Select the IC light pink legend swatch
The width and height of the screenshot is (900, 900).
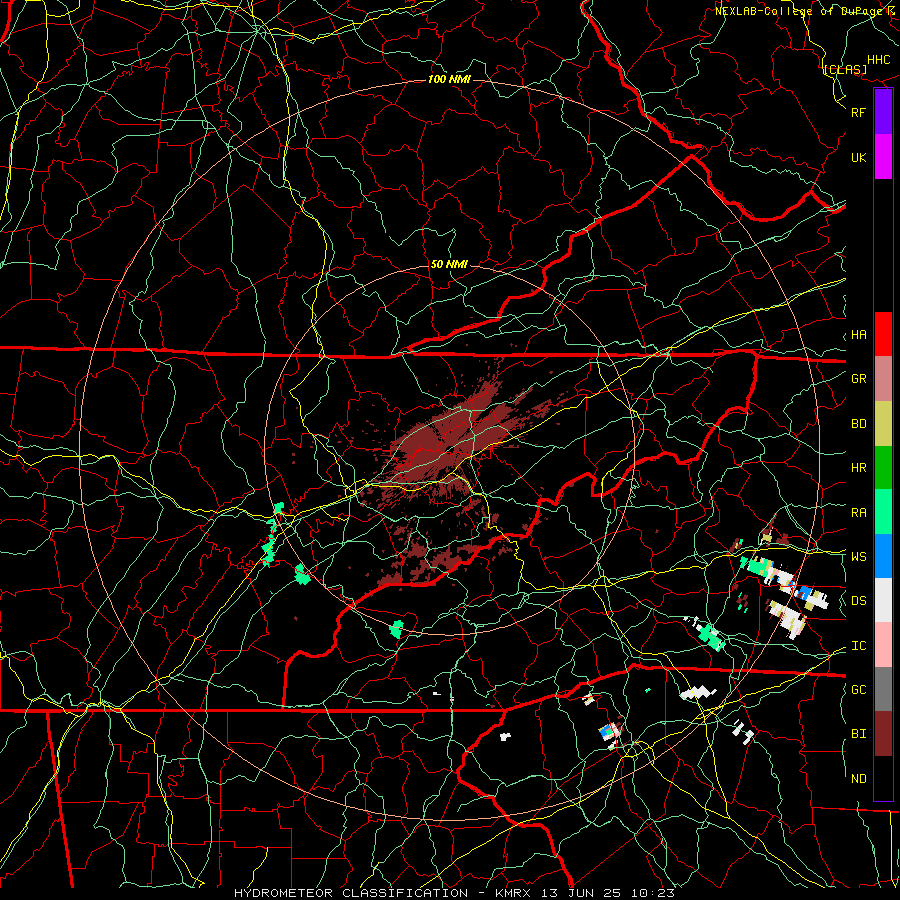click(x=883, y=645)
